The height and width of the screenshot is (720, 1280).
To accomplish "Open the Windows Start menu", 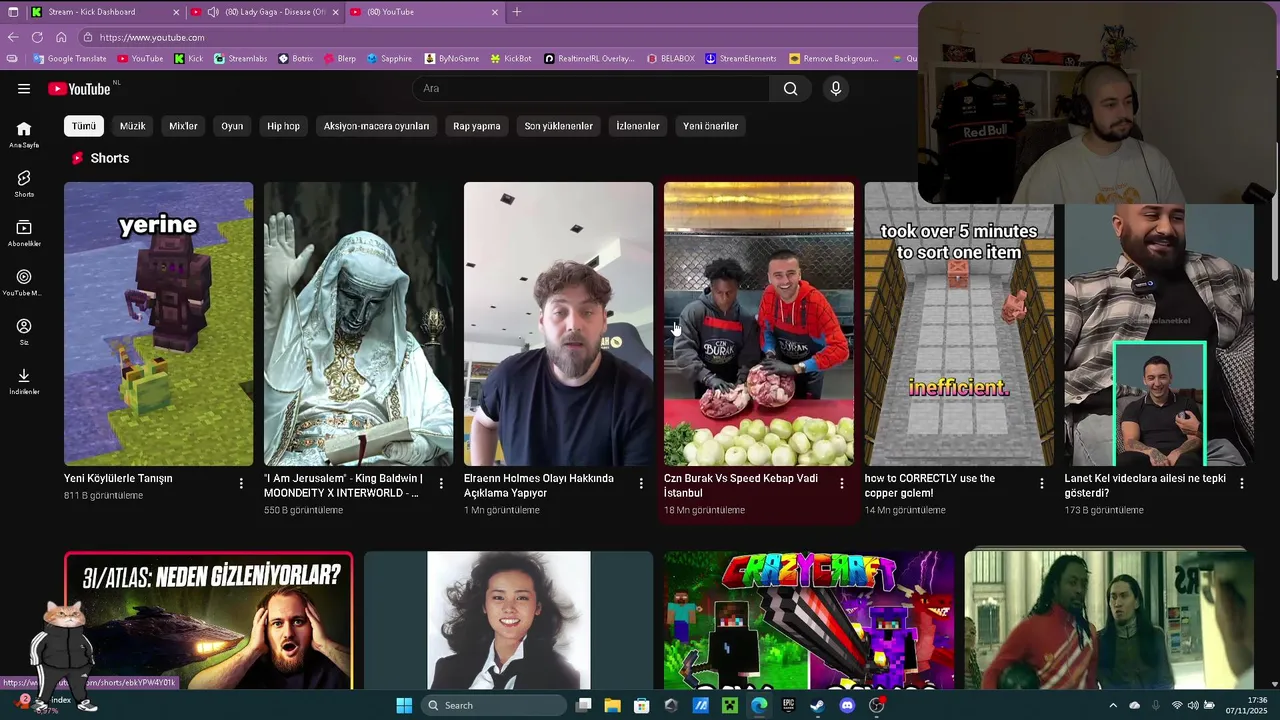I will (404, 705).
